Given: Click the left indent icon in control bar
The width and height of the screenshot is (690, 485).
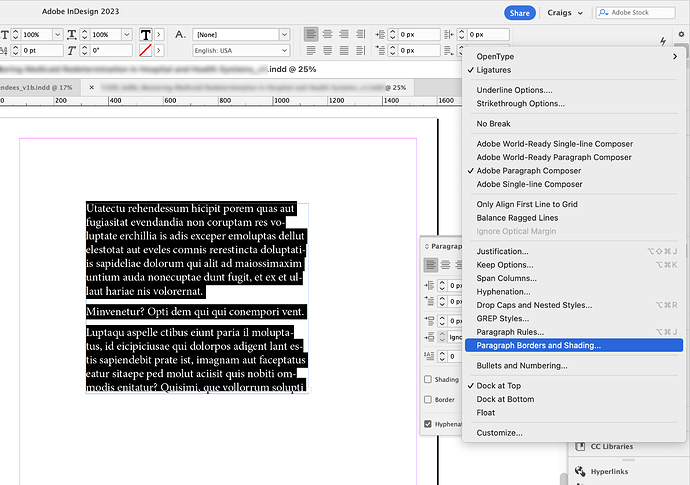Looking at the screenshot, I should pyautogui.click(x=380, y=34).
